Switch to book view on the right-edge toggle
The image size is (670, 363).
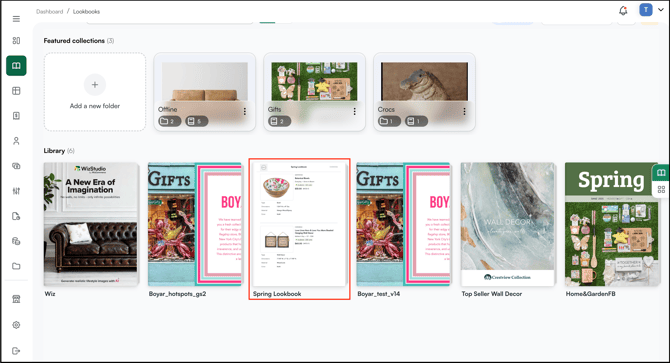point(661,173)
